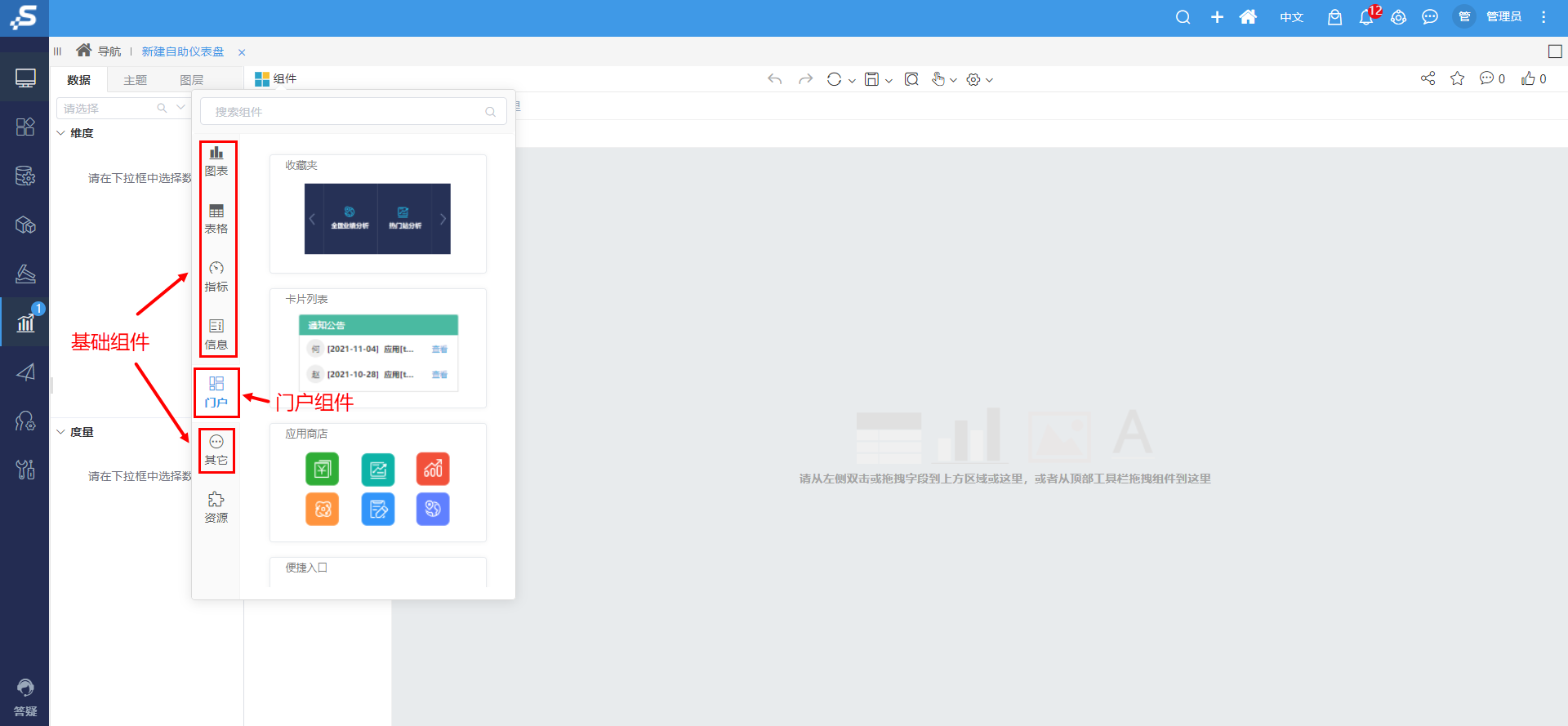Click the three-bar handle left of 导航
Image resolution: width=1568 pixels, height=726 pixels.
tap(58, 51)
